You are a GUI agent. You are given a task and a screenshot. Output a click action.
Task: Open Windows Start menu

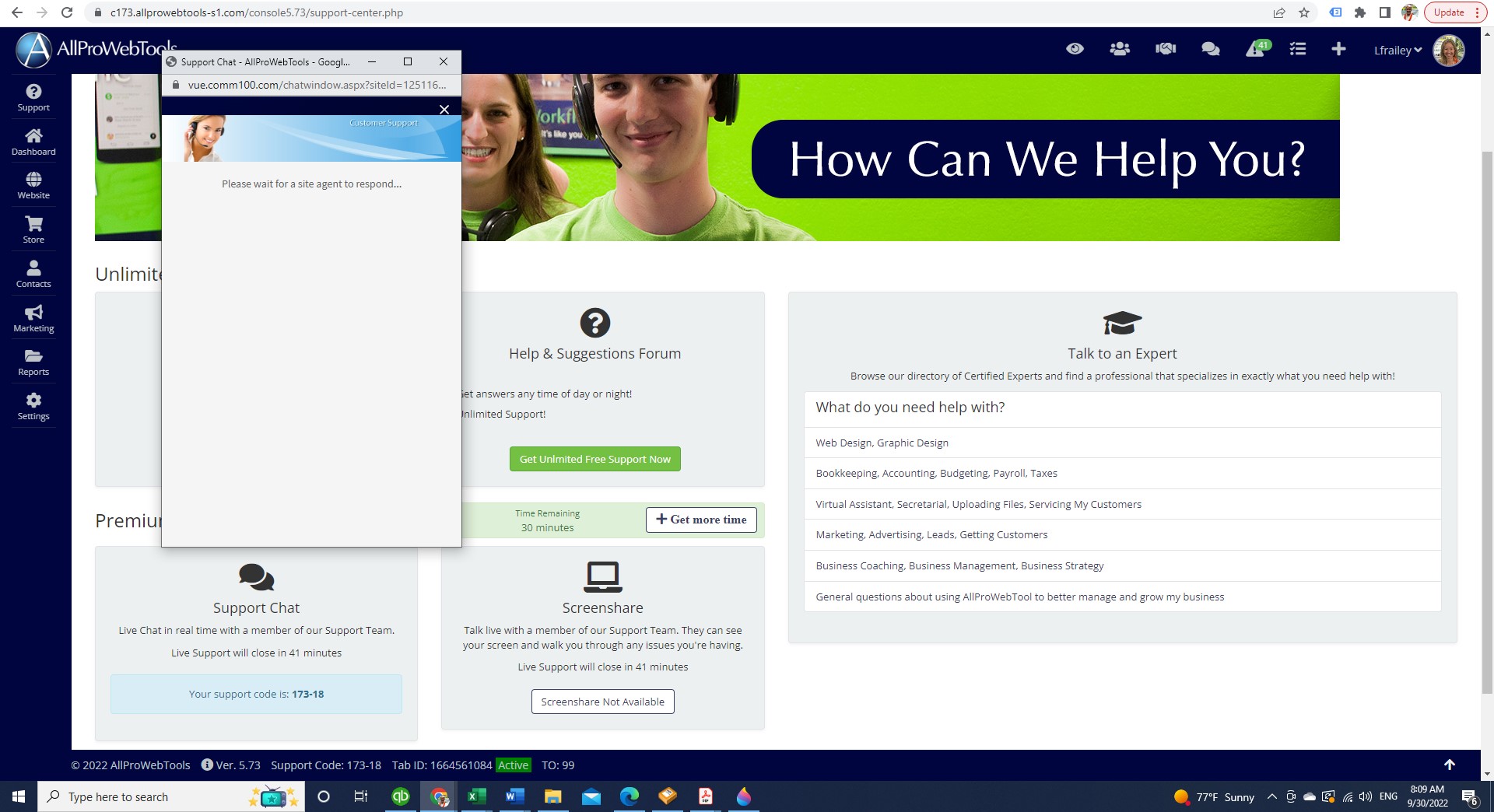(19, 796)
